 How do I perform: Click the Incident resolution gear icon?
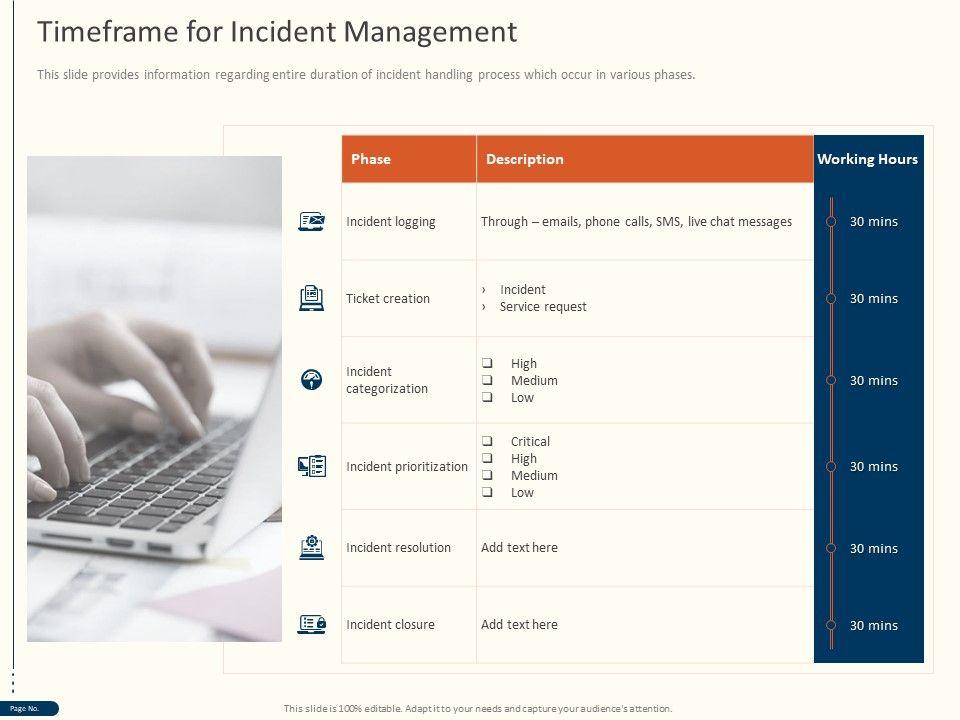pos(312,547)
